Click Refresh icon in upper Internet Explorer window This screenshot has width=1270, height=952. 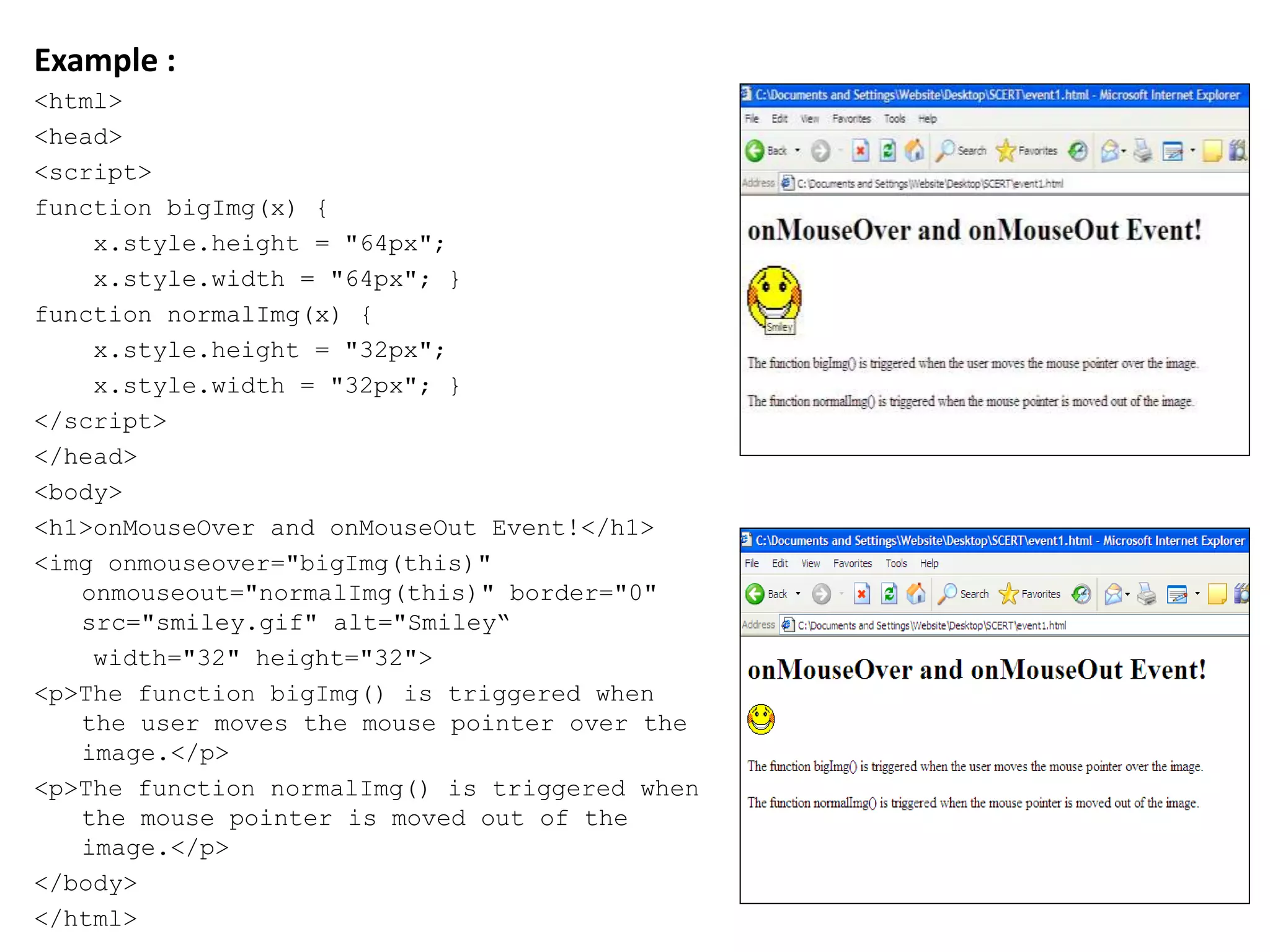tap(888, 151)
